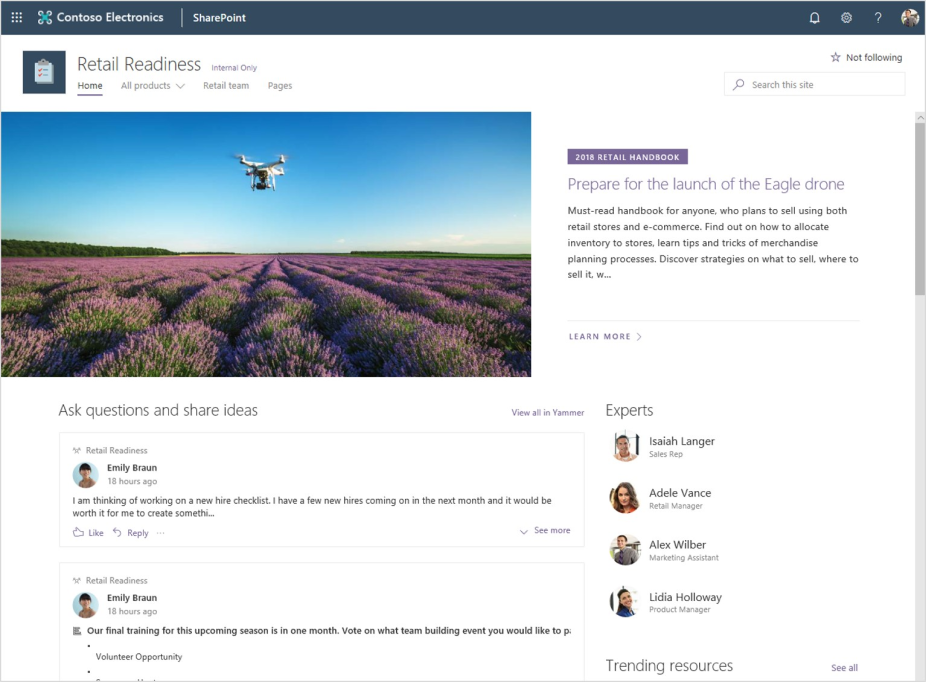Click the Trending resources heading
Screen dimensions: 926x682
point(669,665)
